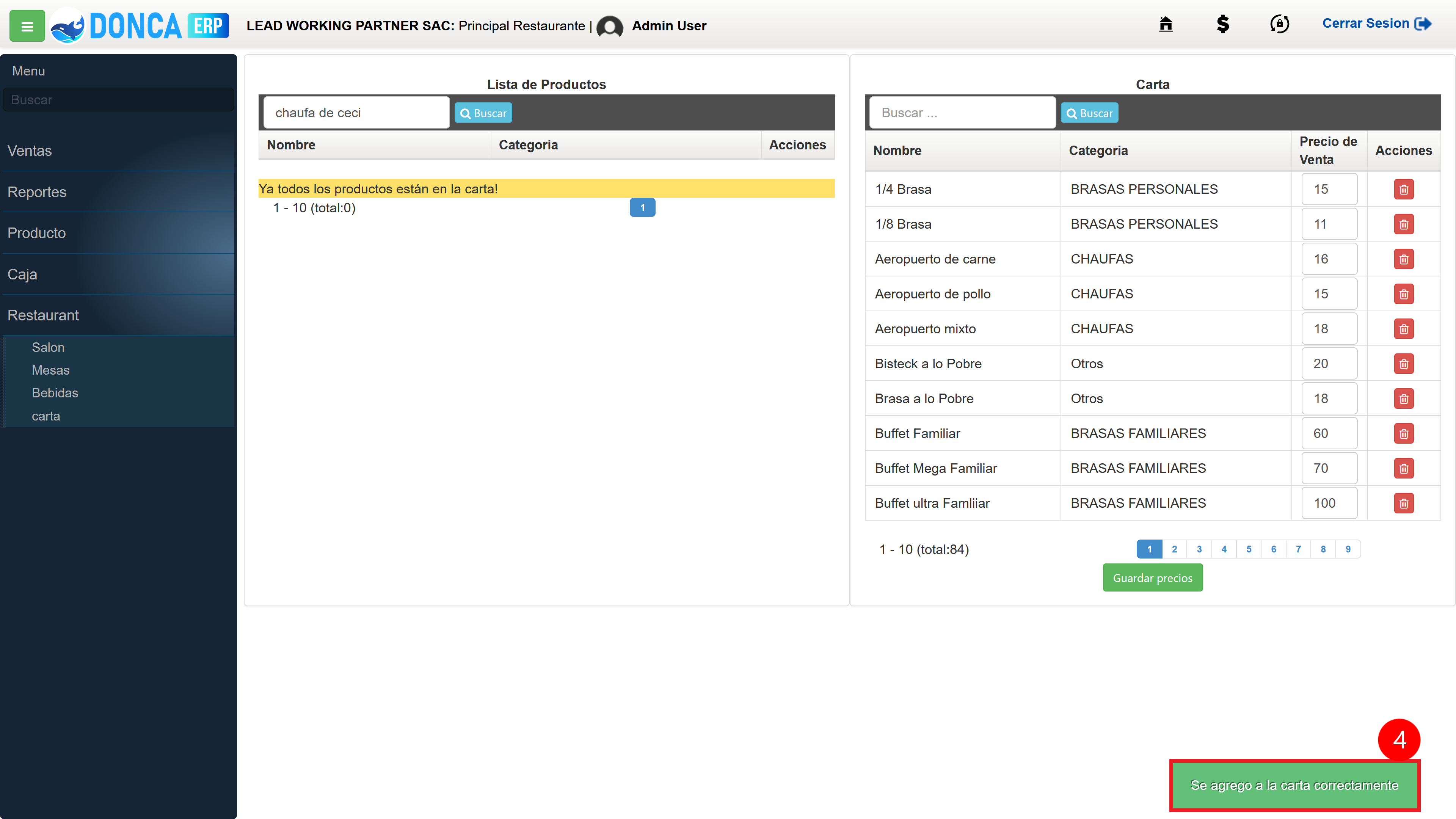This screenshot has height=819, width=1456.
Task: Click Buscar button in Lista de Productos
Action: (x=483, y=113)
